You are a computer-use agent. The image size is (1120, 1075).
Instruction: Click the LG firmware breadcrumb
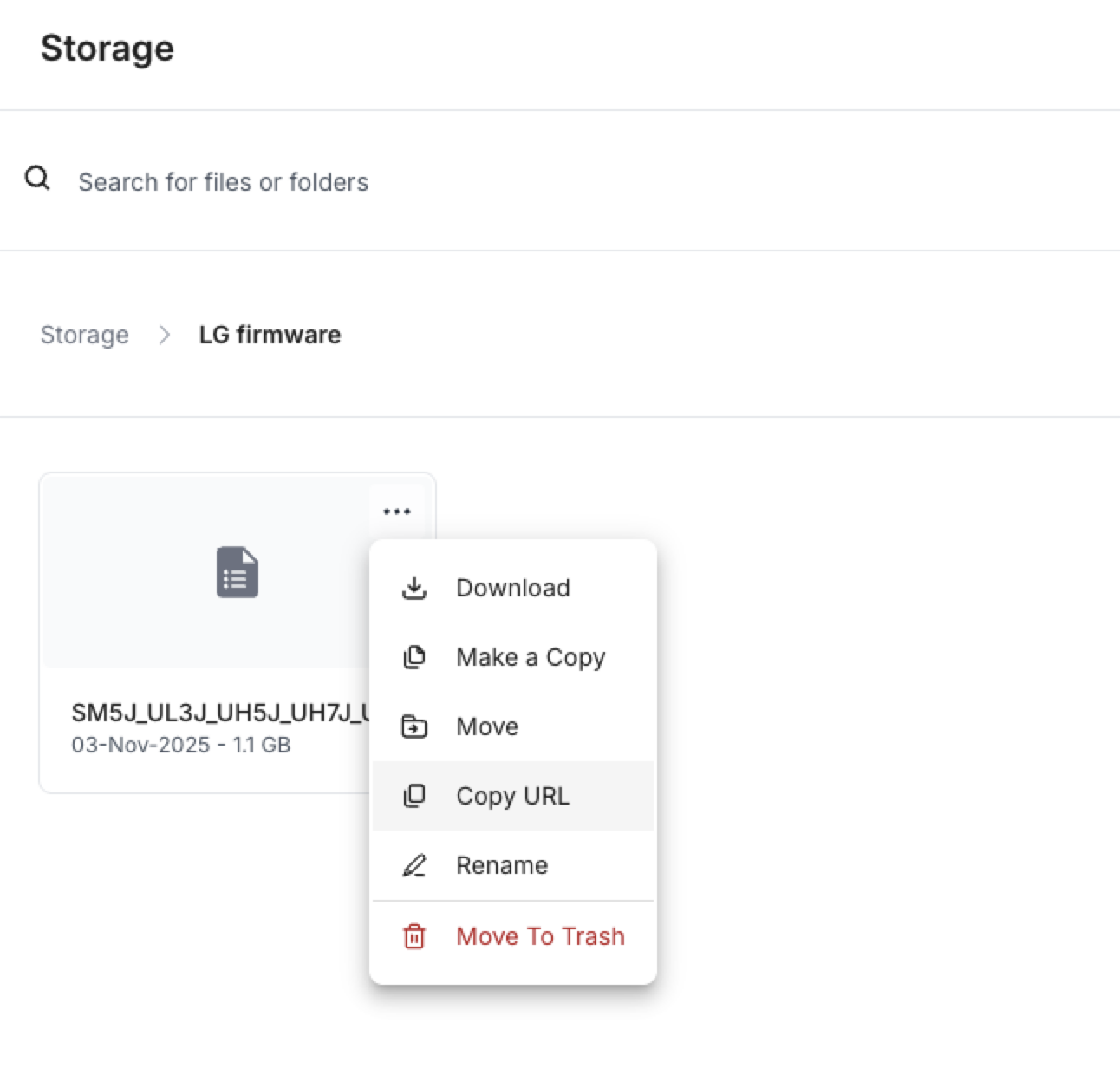tap(270, 335)
